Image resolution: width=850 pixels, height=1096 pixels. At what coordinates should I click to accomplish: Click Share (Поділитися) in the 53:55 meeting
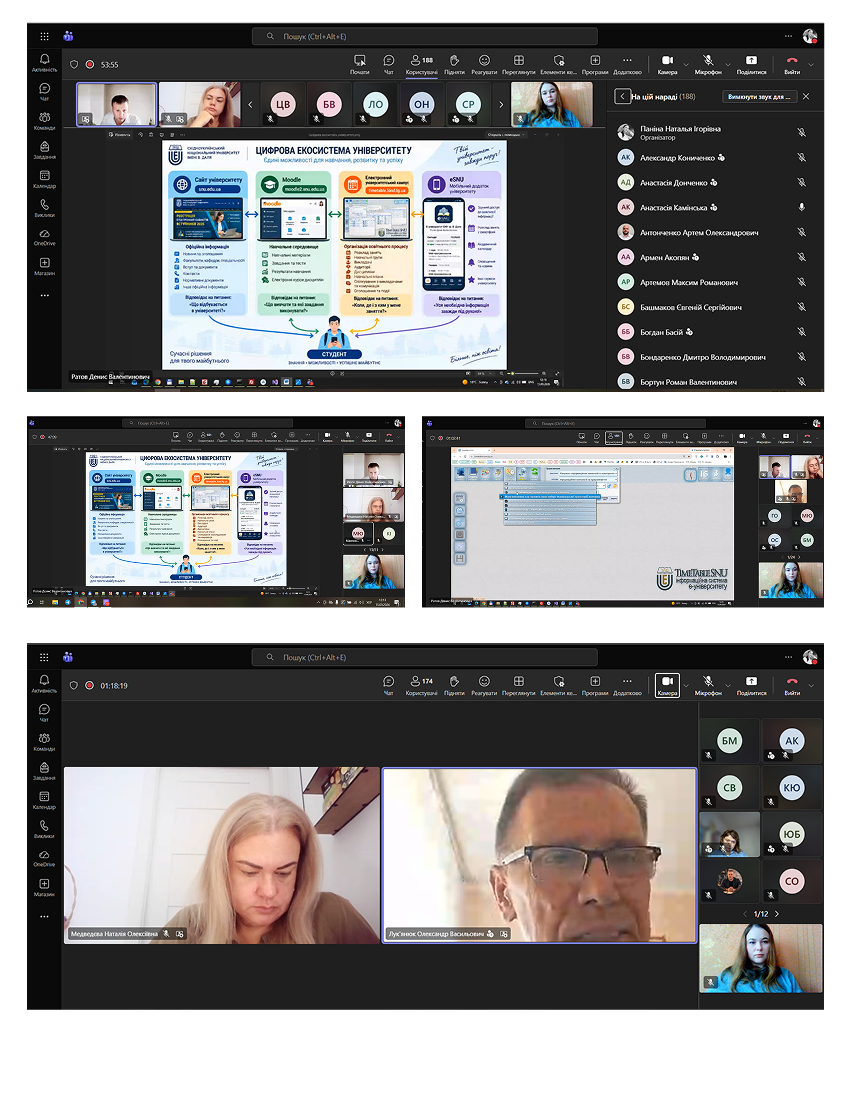click(751, 64)
